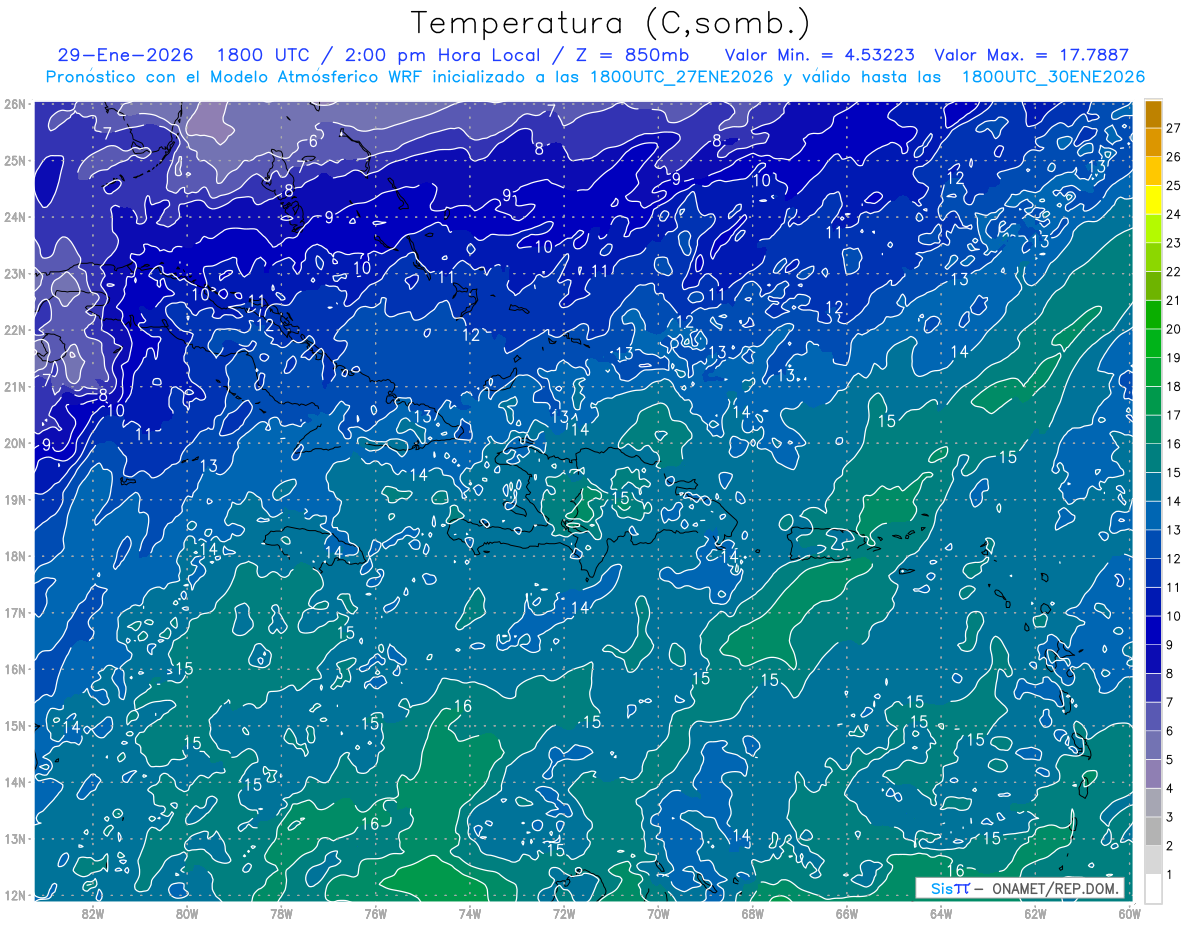The image size is (1200, 927).
Task: Click the initialization time "1800UTC_27ENE2026"
Action: click(x=682, y=77)
